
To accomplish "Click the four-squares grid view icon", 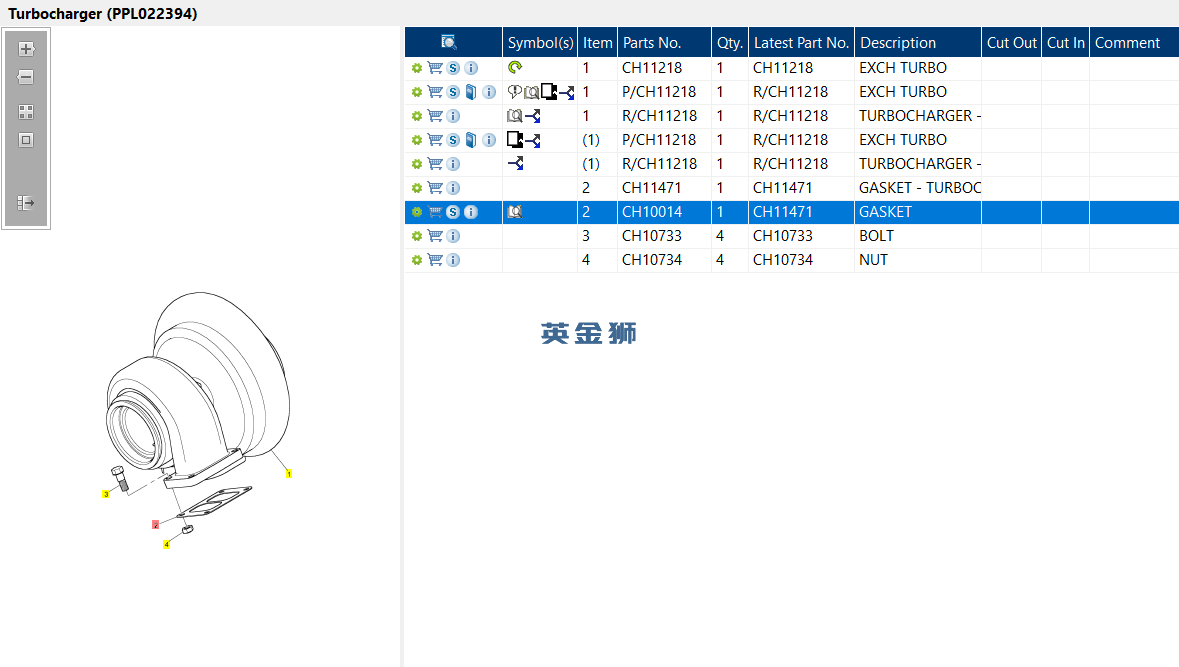I will [x=26, y=112].
